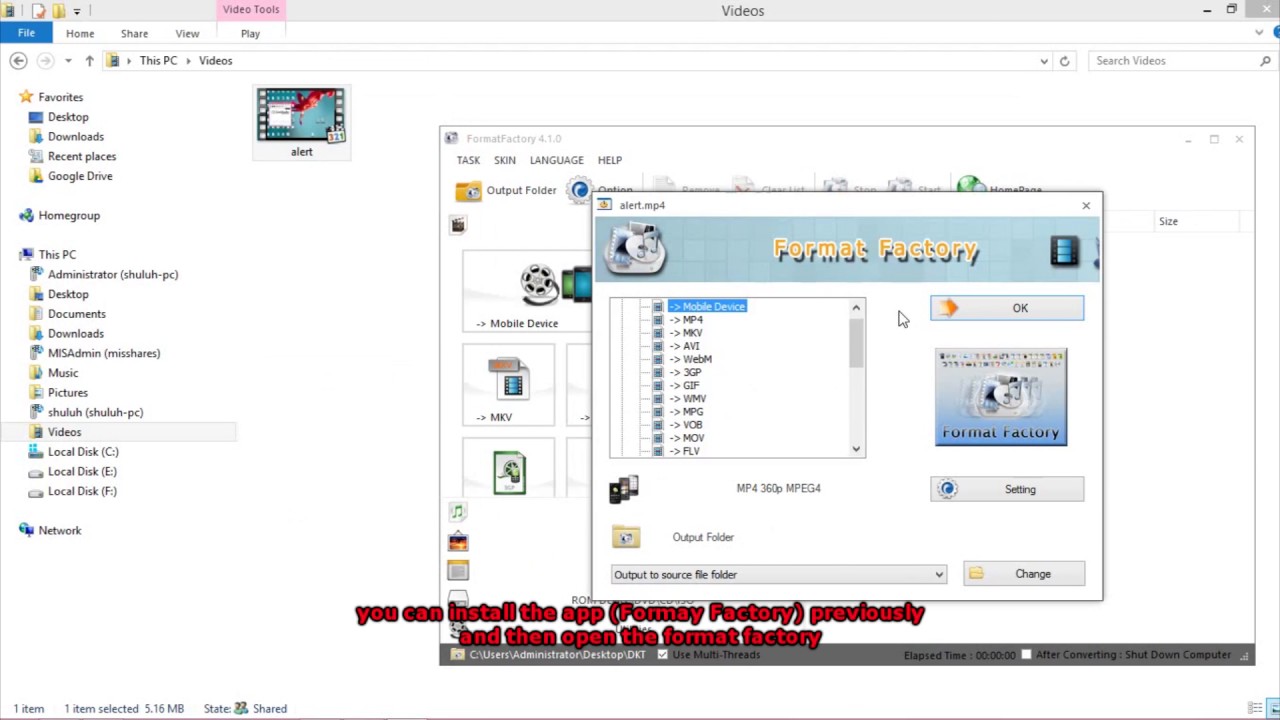Open View tab in Explorer ribbon
Screen dimensions: 1280x720
tap(187, 33)
